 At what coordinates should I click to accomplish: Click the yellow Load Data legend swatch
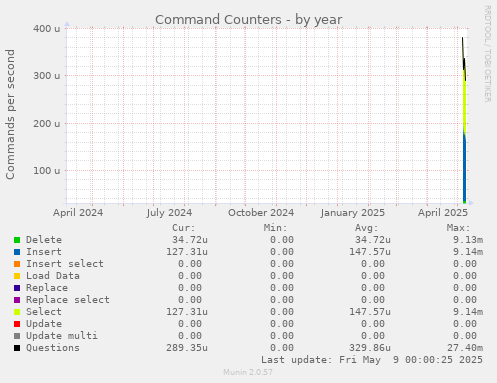(17, 276)
